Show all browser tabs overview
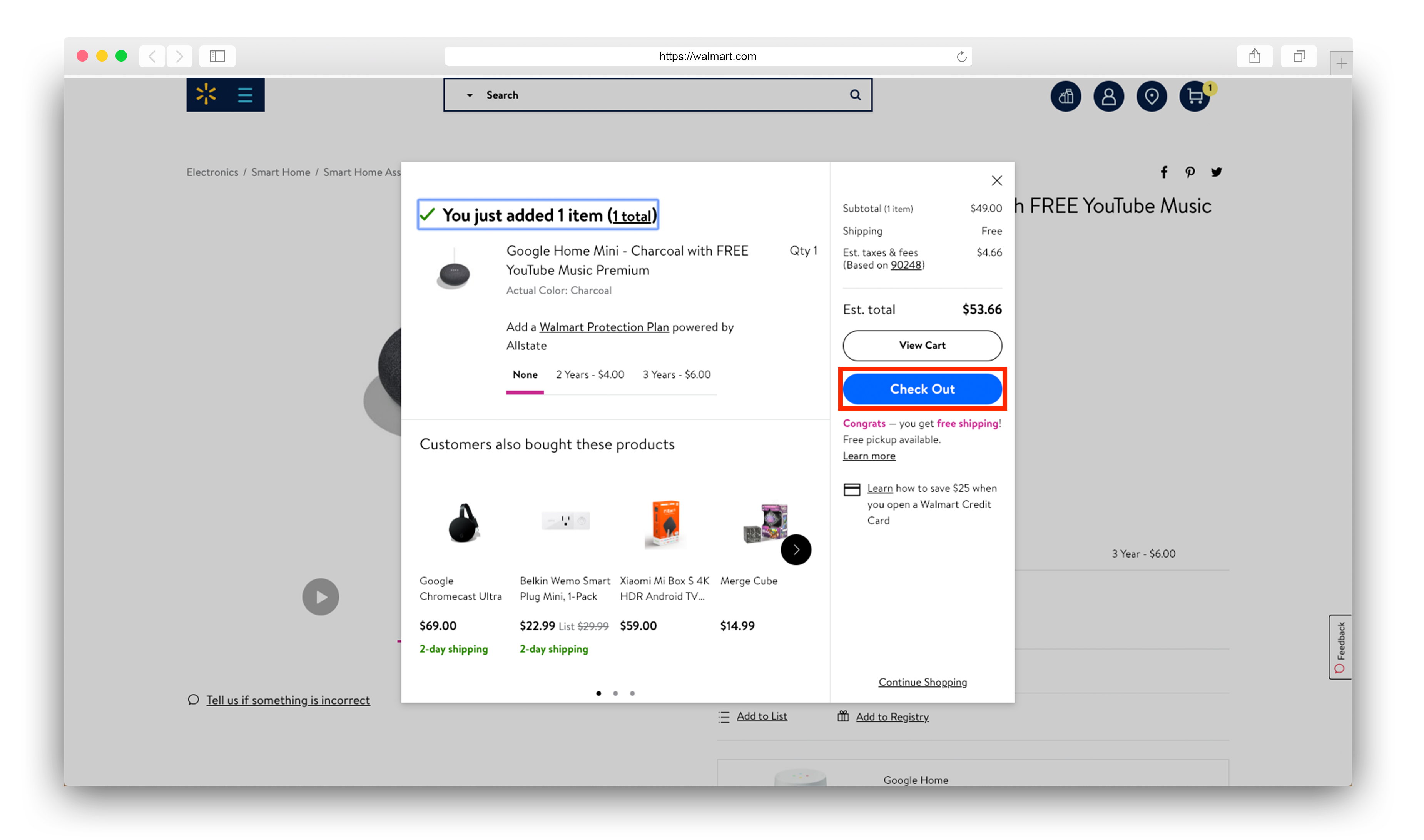Screen dimensions: 1424x840 pyautogui.click(x=1299, y=56)
